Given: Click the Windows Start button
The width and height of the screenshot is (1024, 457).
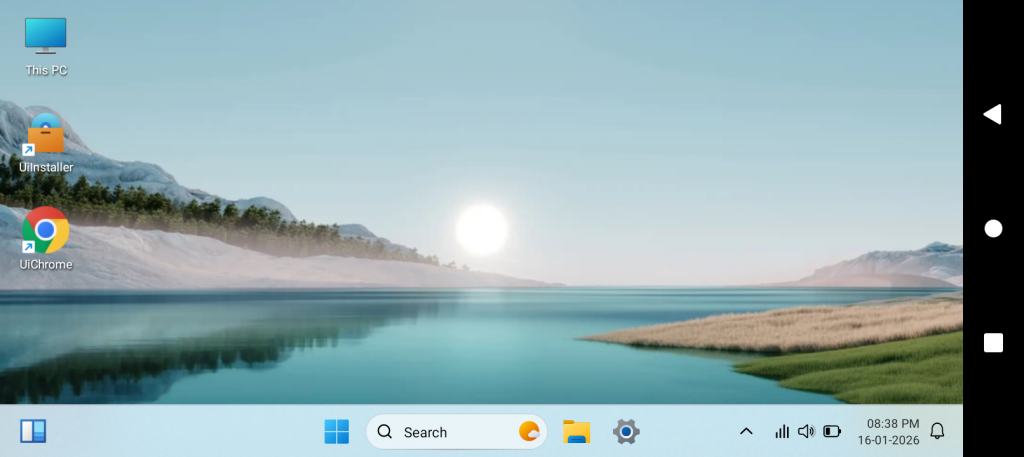Looking at the screenshot, I should coord(337,431).
